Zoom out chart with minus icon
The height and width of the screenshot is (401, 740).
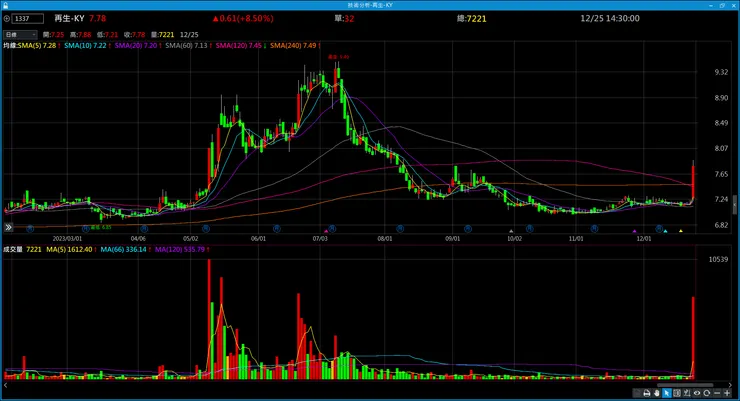[x=717, y=393]
